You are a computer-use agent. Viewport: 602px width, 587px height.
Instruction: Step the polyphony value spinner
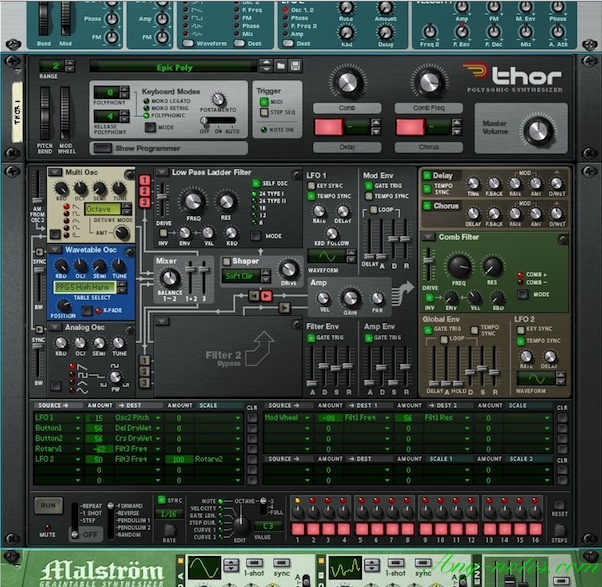(124, 92)
